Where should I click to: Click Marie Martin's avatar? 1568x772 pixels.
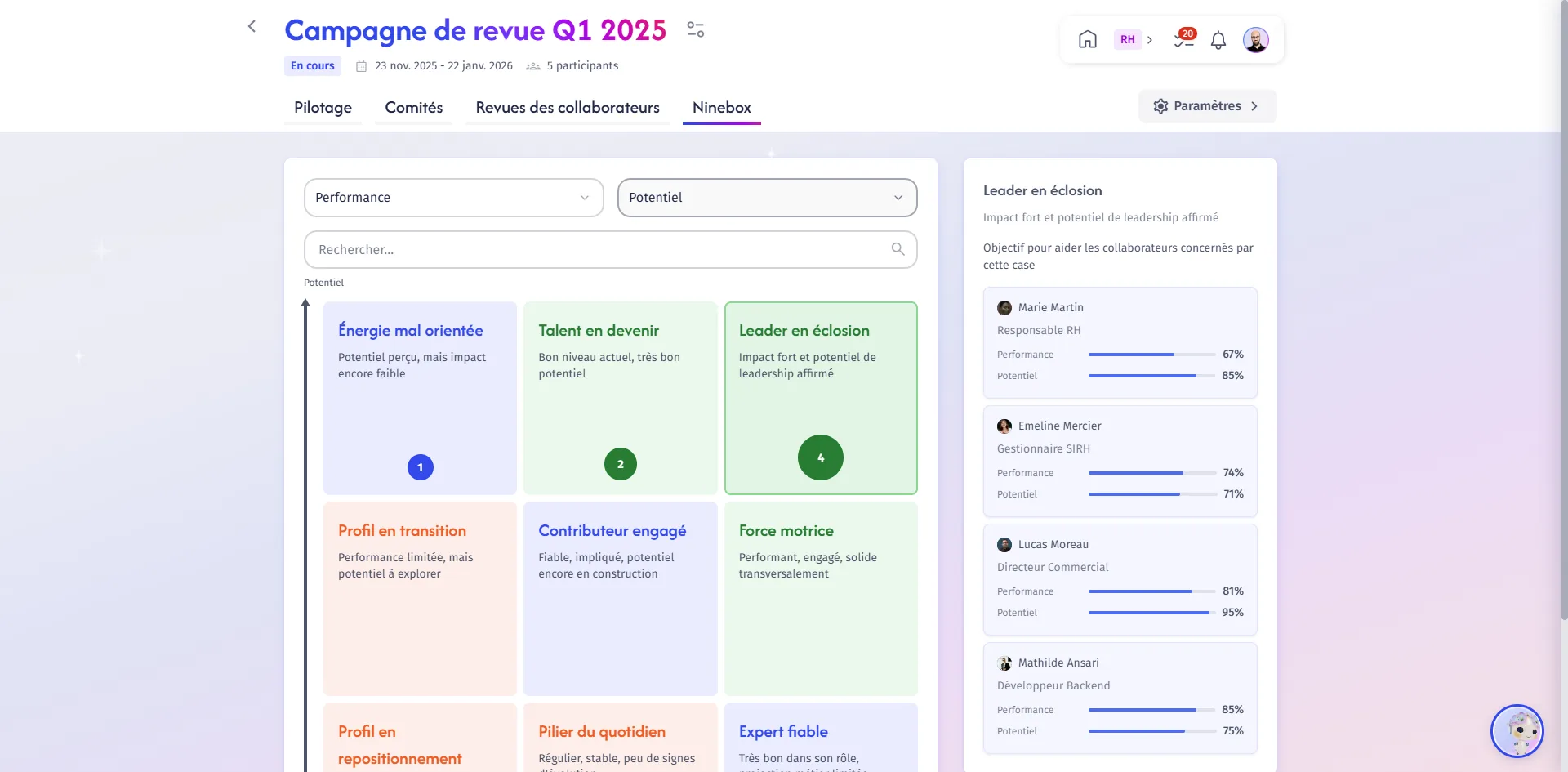(1004, 308)
